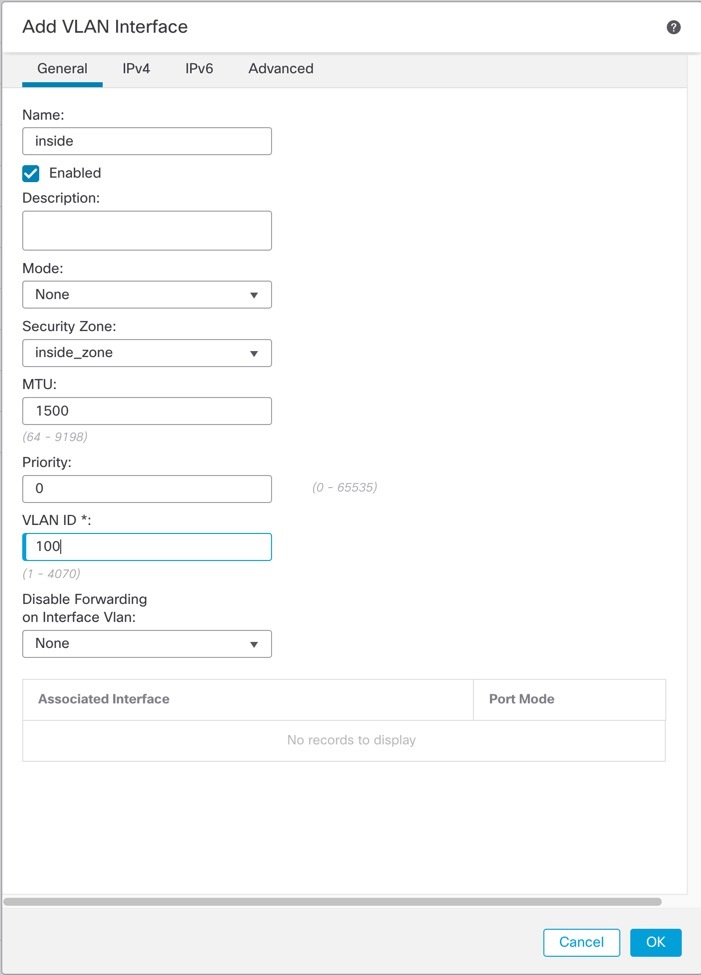Focus the Description text box
The image size is (701, 975).
click(146, 230)
